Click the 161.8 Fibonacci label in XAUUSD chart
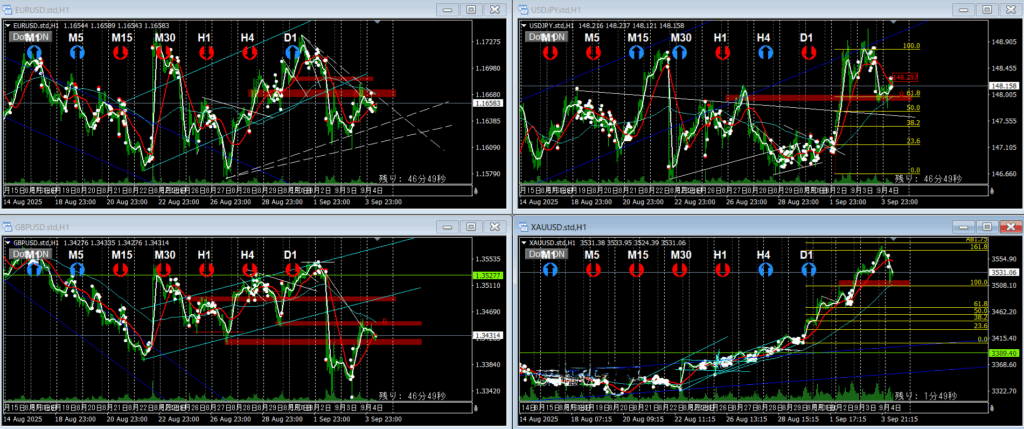The height and width of the screenshot is (429, 1024). click(x=979, y=247)
